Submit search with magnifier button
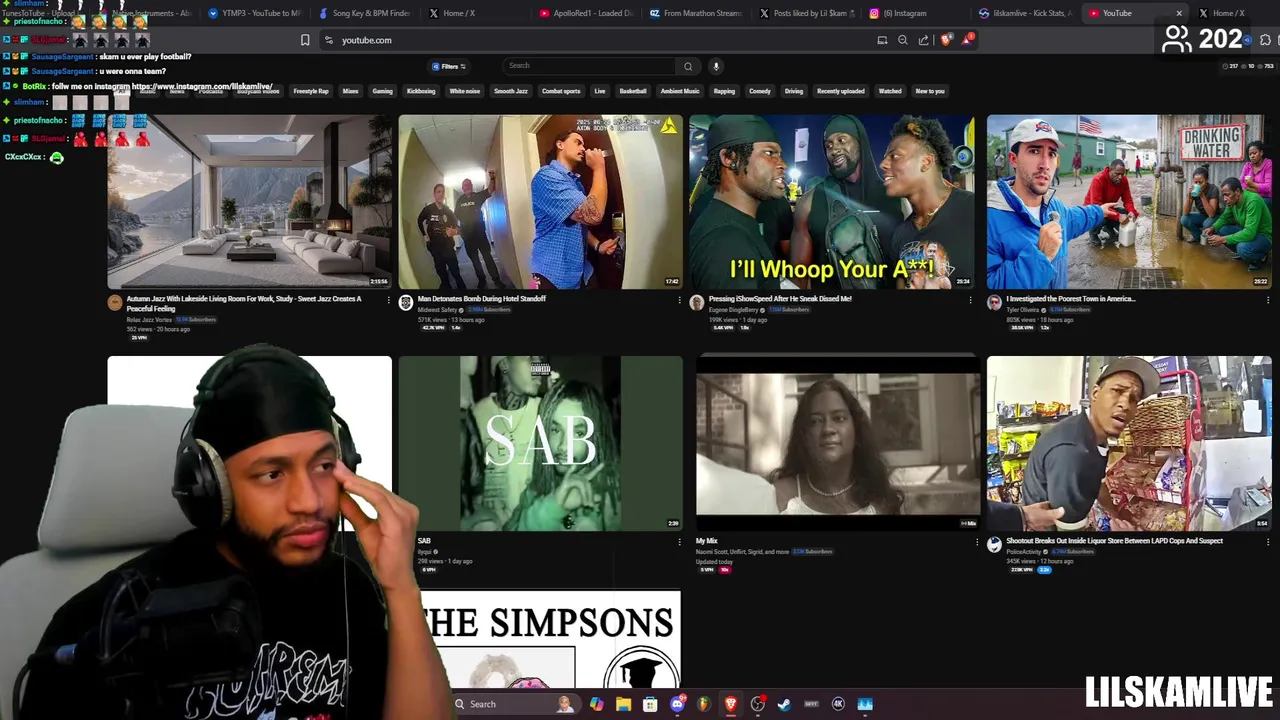This screenshot has height=720, width=1280. pos(688,66)
